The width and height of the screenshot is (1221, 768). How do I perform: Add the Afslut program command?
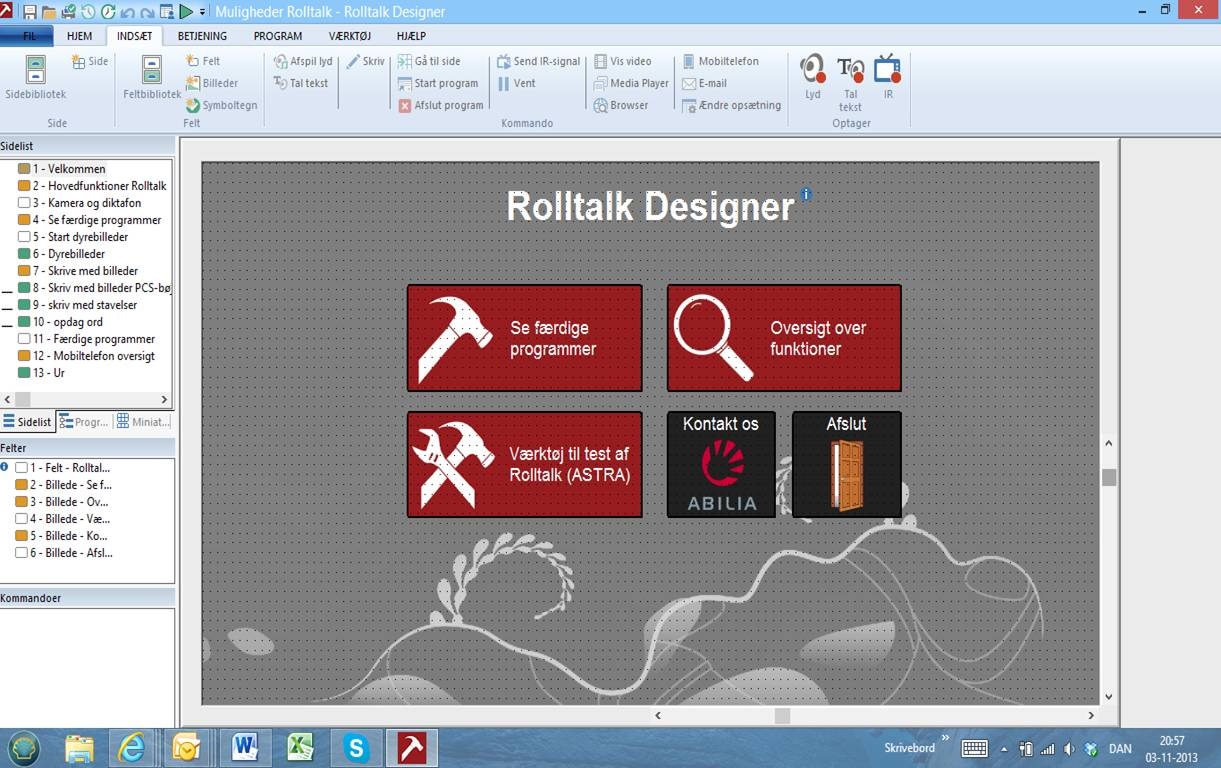441,105
